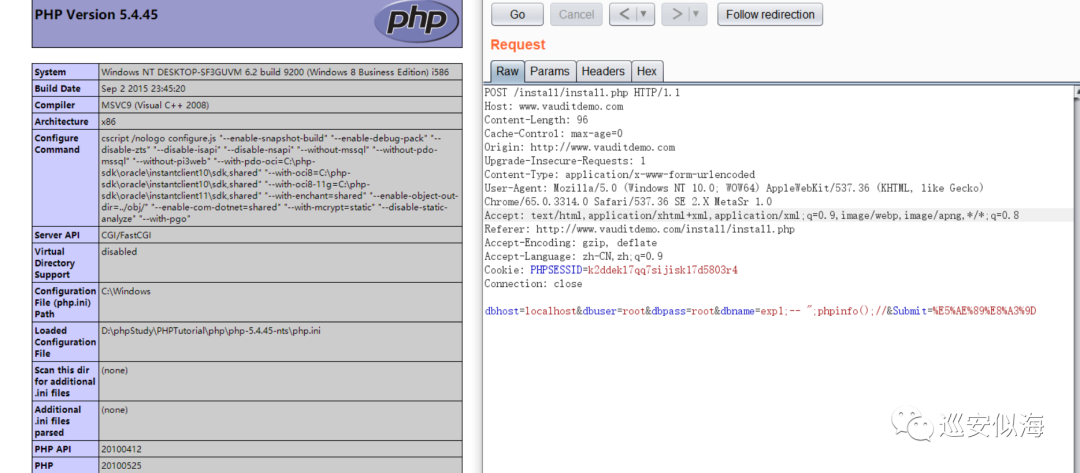Click the Go button in Burp Repeater
This screenshot has height=473, width=1080.
(517, 14)
